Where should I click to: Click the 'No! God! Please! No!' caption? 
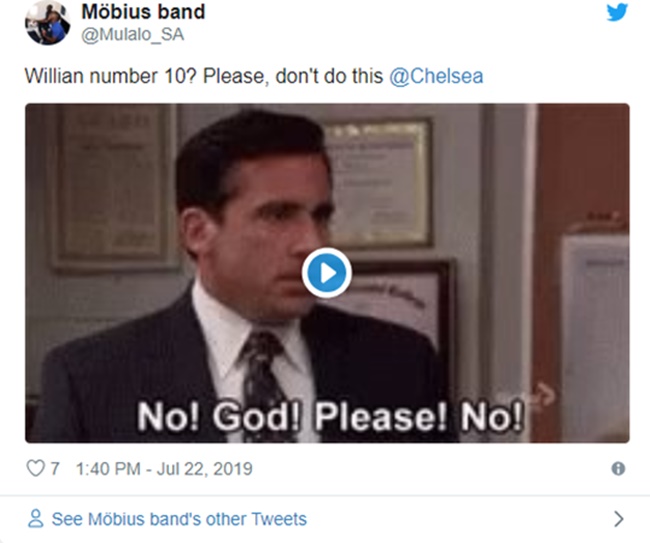click(x=330, y=417)
